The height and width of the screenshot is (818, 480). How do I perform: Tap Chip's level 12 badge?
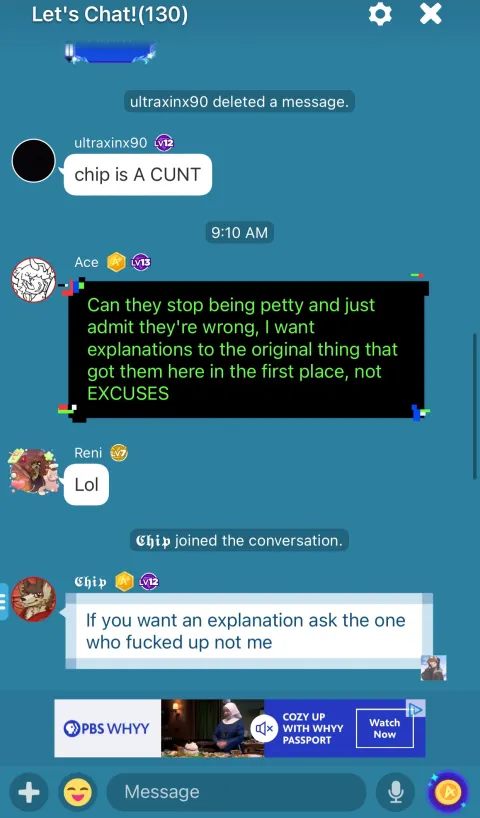tap(149, 582)
